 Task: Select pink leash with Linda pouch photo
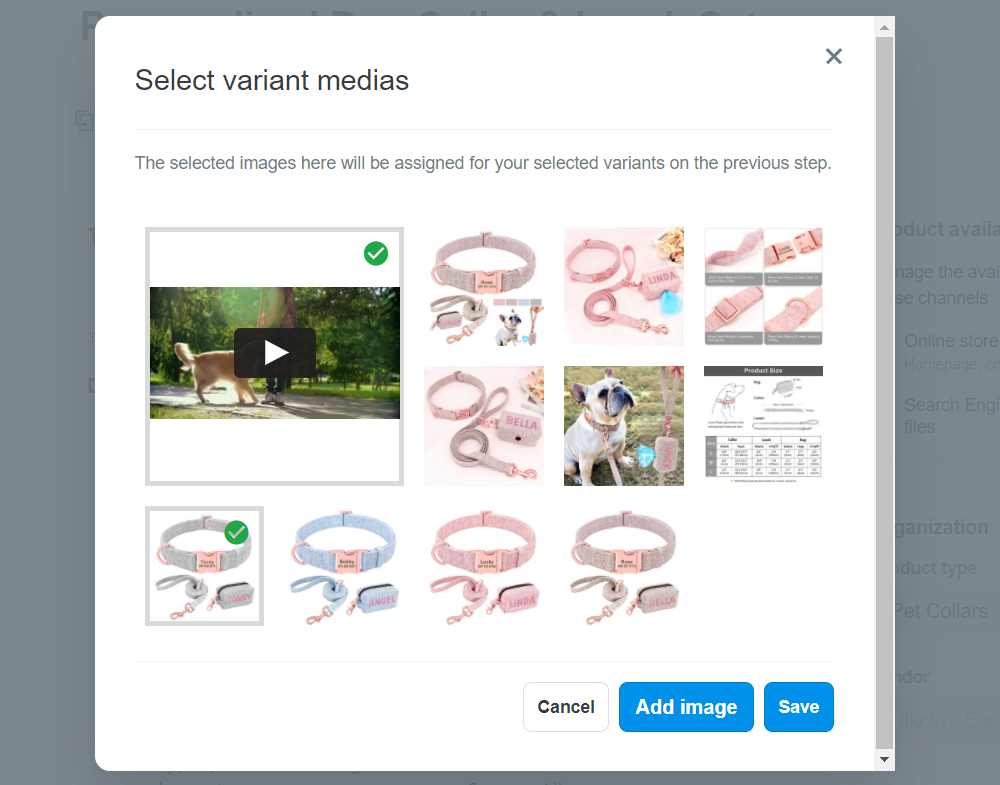point(623,286)
